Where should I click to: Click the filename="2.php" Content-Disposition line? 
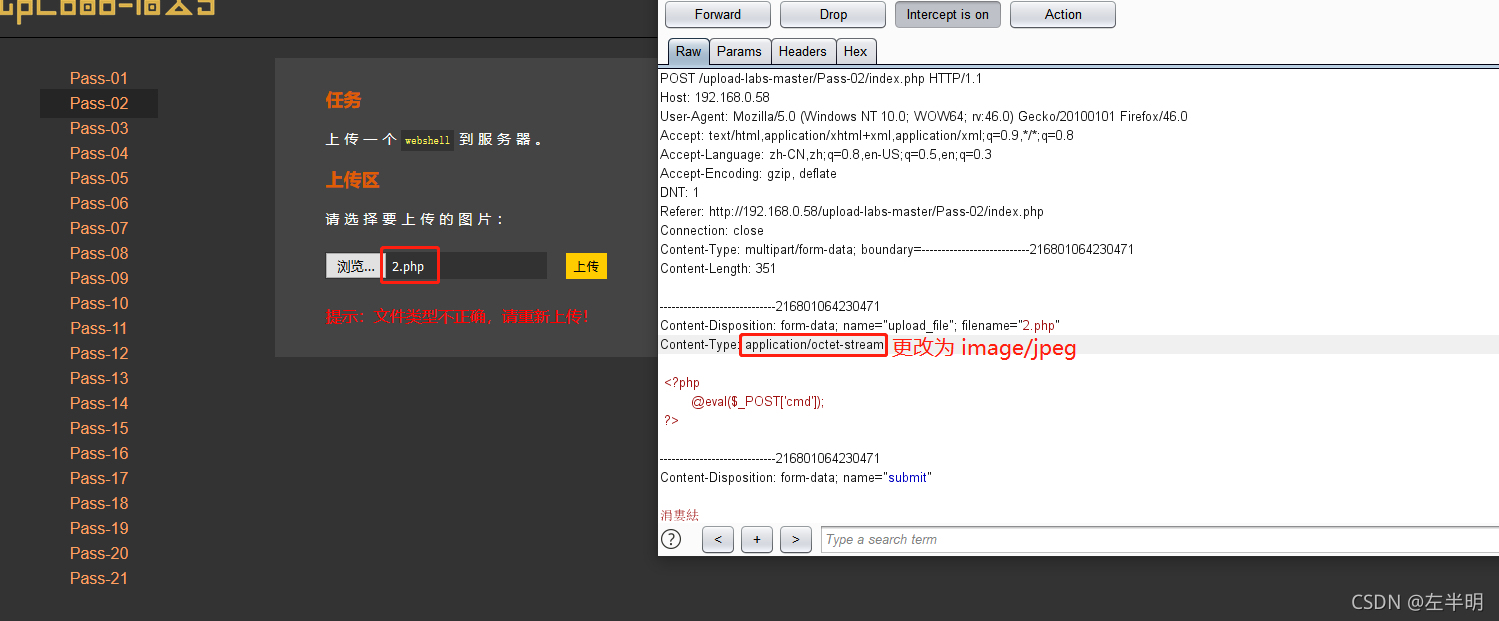click(860, 325)
